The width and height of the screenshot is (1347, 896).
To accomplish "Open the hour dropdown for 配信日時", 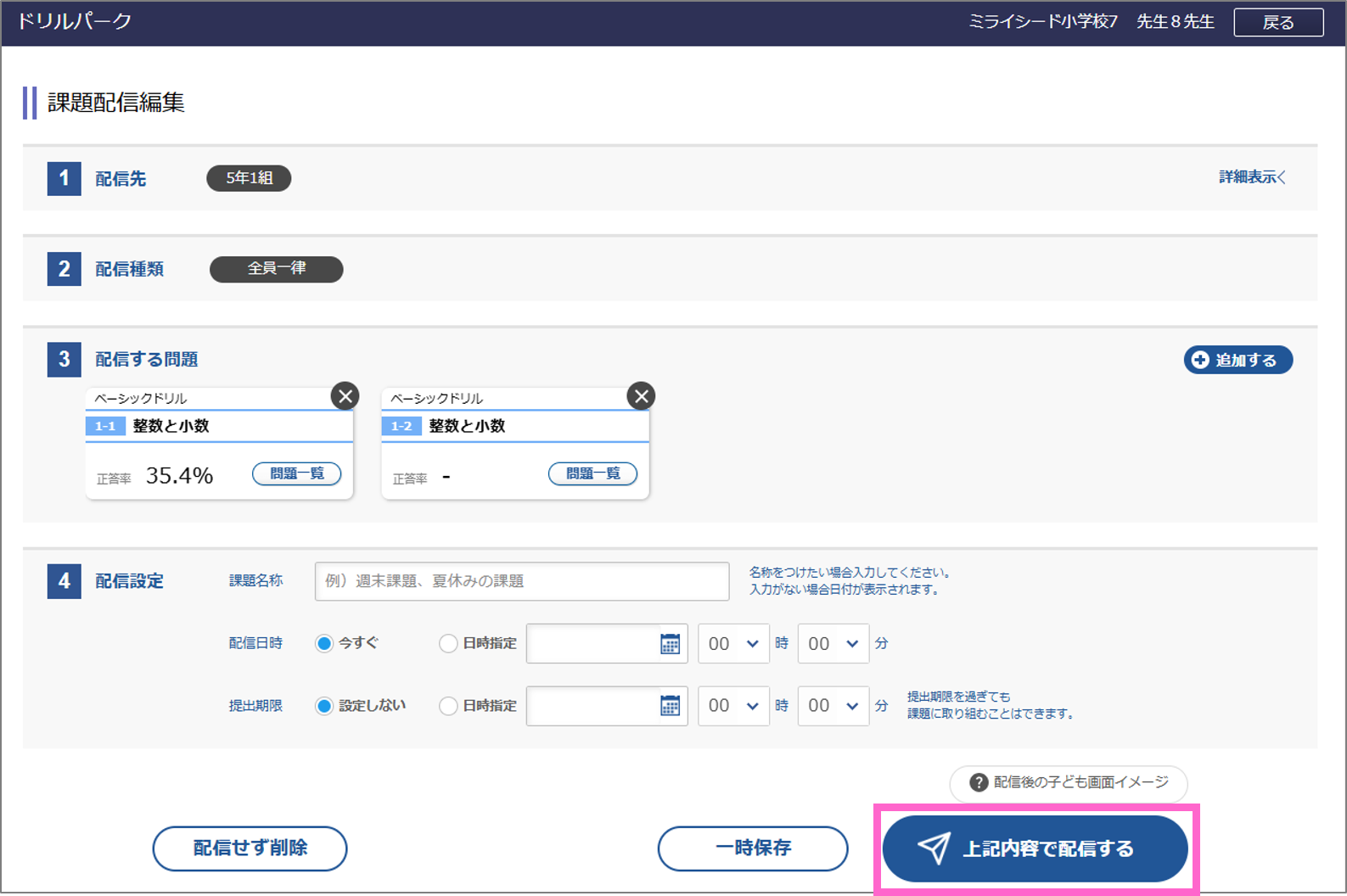I will (x=733, y=644).
